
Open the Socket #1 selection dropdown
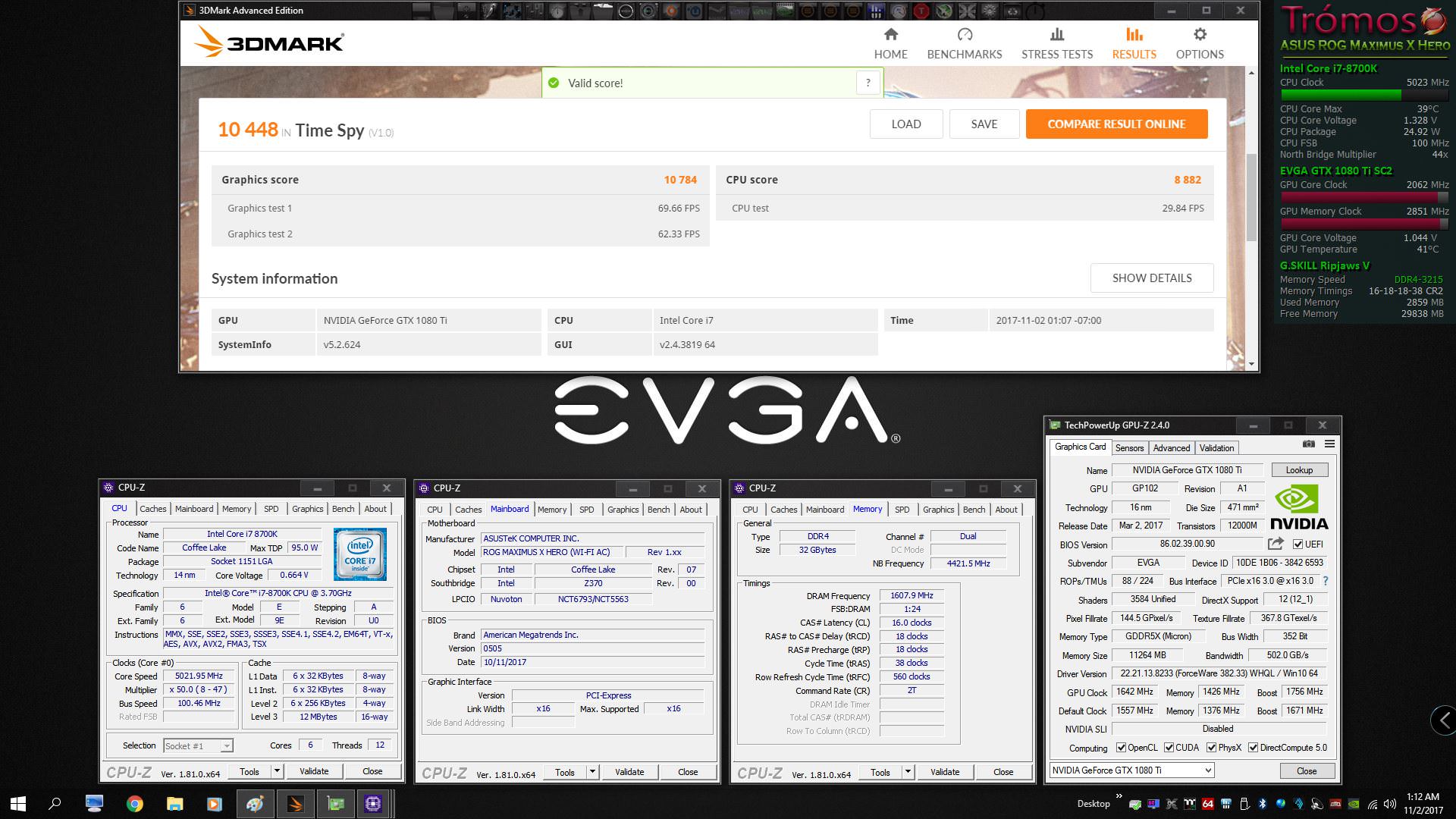point(198,746)
